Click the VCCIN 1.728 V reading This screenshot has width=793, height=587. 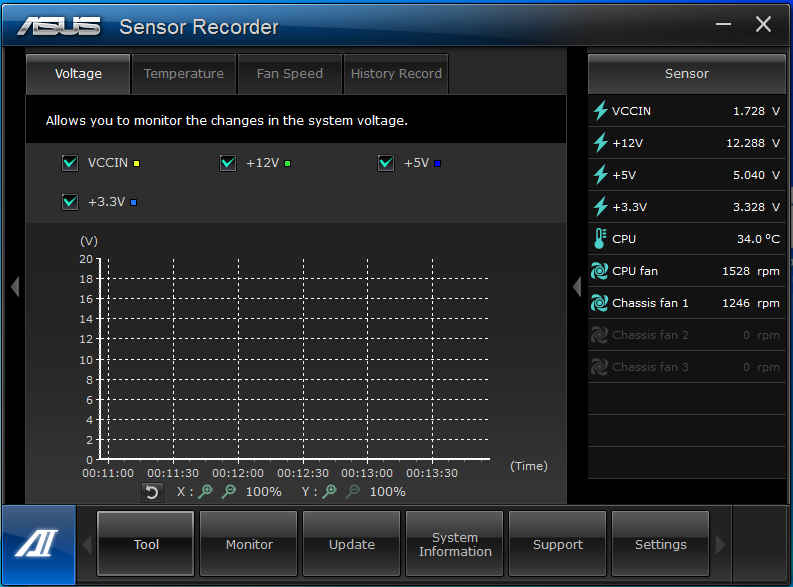tap(756, 111)
